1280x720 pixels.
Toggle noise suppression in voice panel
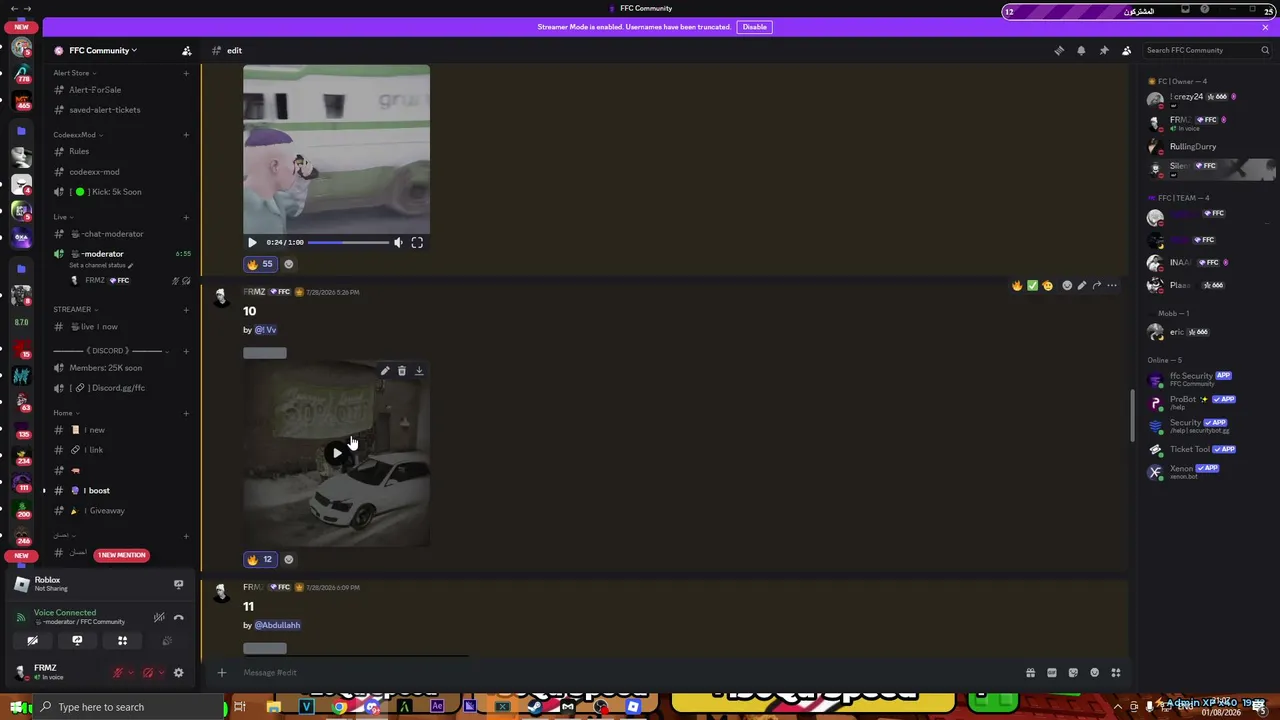click(x=159, y=617)
